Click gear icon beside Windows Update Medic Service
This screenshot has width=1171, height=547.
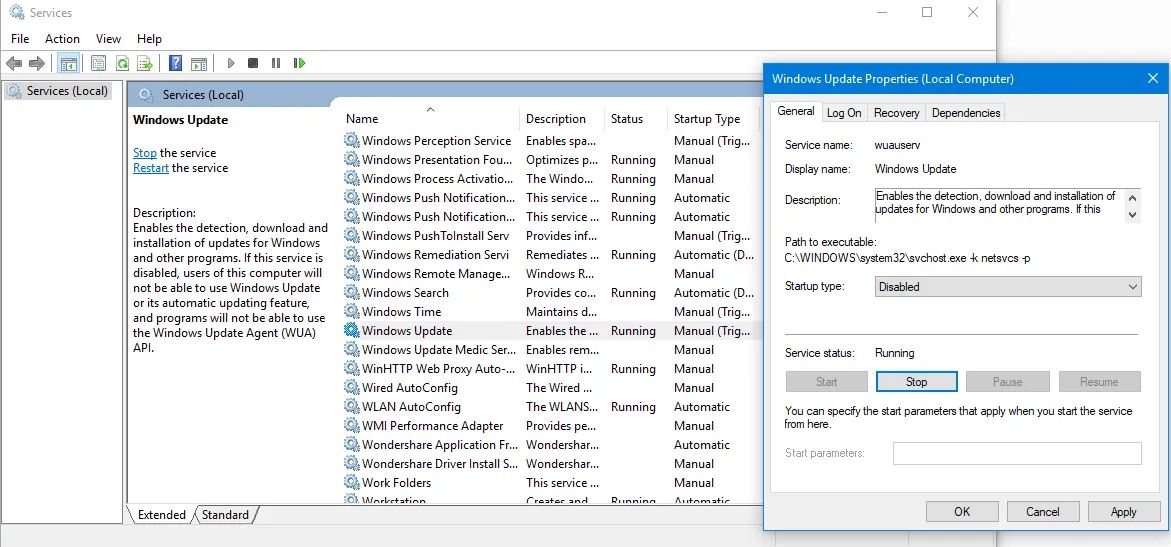coord(352,350)
